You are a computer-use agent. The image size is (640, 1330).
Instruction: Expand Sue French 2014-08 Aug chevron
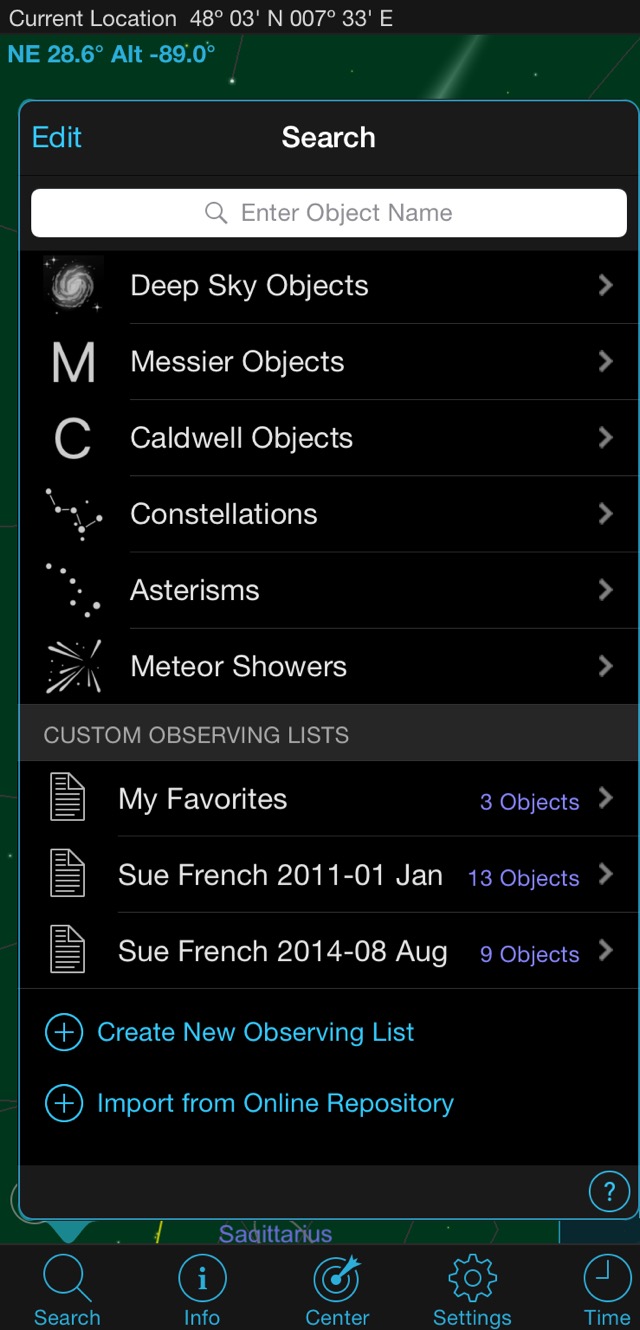click(605, 951)
